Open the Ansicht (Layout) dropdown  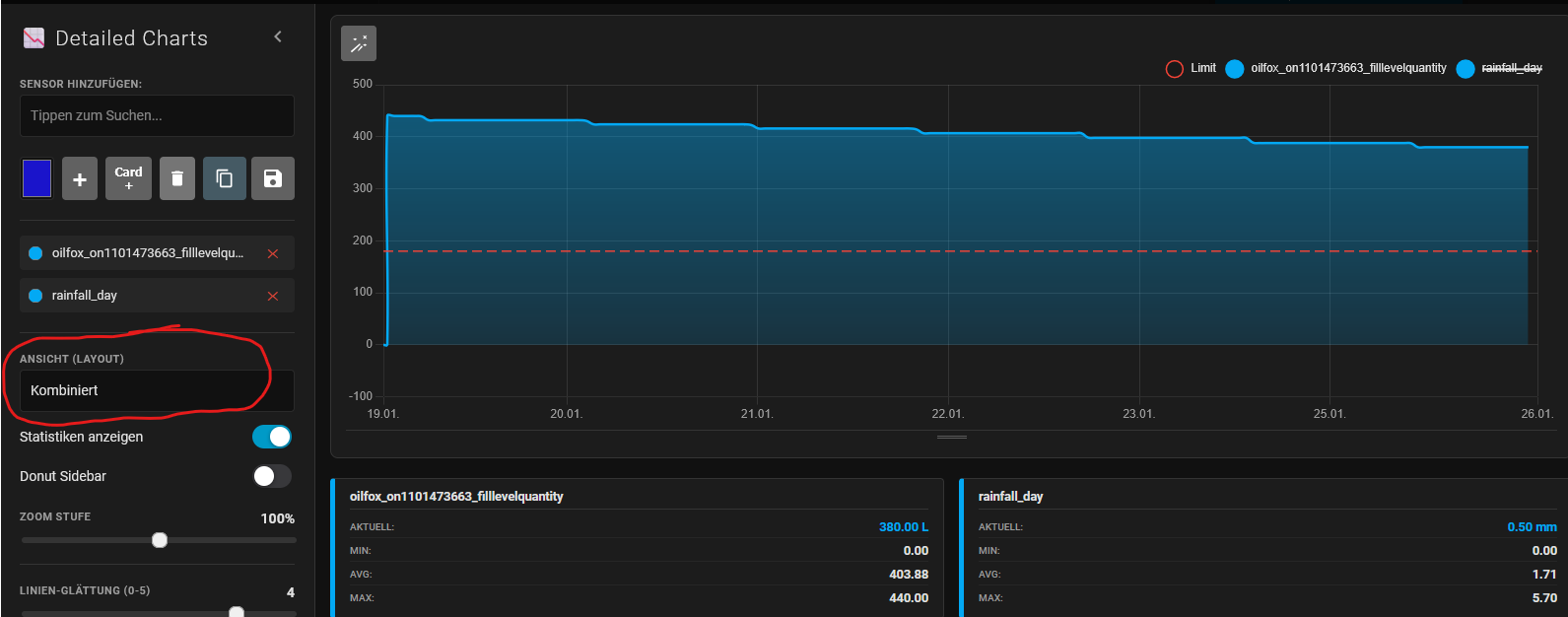coord(157,390)
